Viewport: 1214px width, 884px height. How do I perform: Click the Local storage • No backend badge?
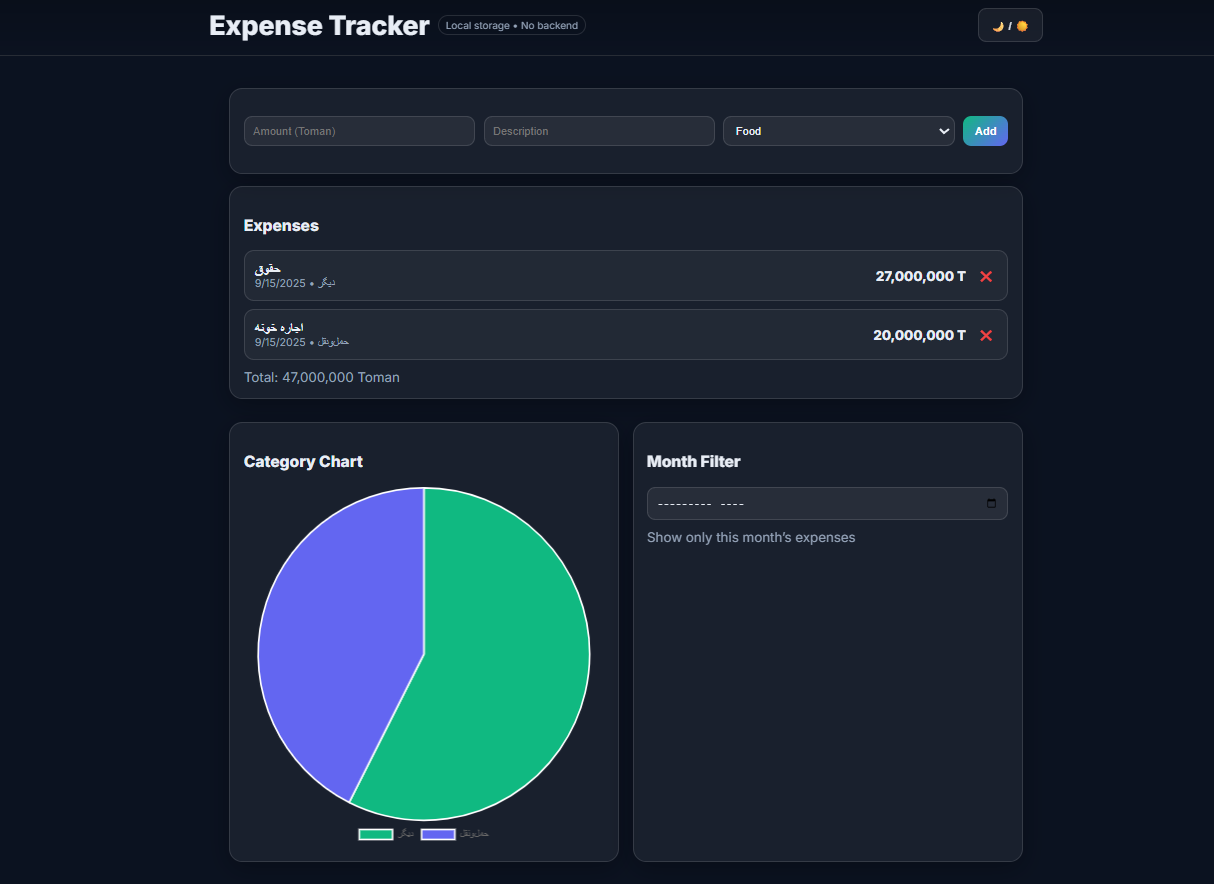click(x=512, y=25)
